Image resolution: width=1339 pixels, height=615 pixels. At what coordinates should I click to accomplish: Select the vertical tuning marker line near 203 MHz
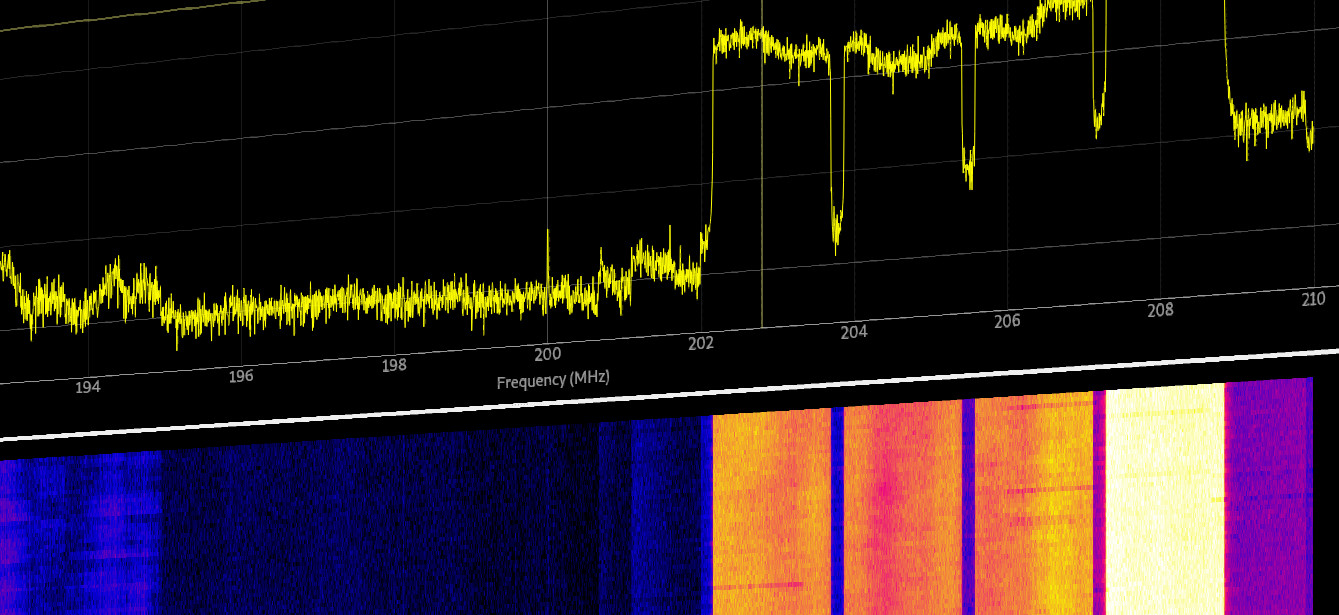tap(762, 163)
